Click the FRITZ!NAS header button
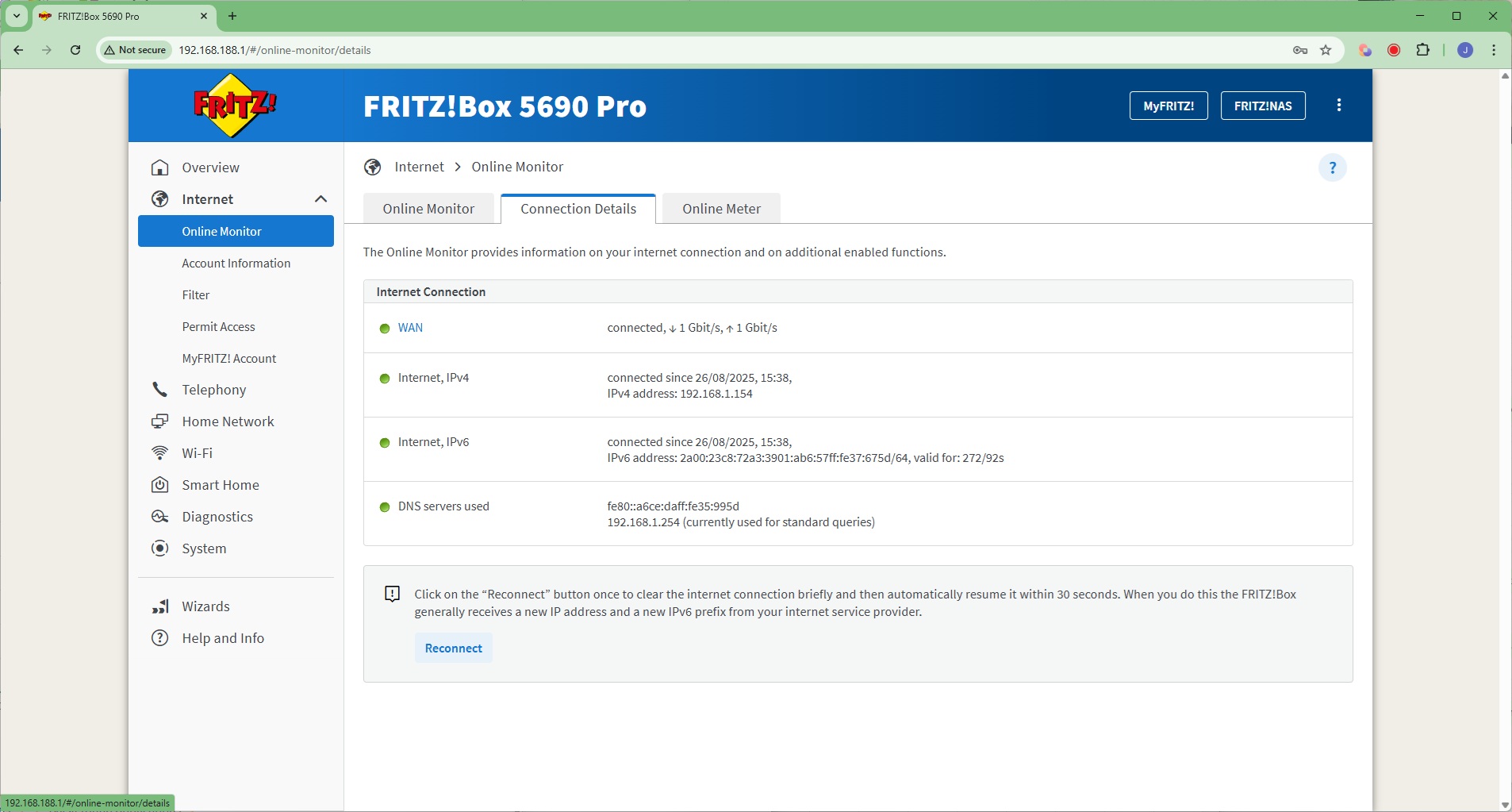 pyautogui.click(x=1263, y=106)
